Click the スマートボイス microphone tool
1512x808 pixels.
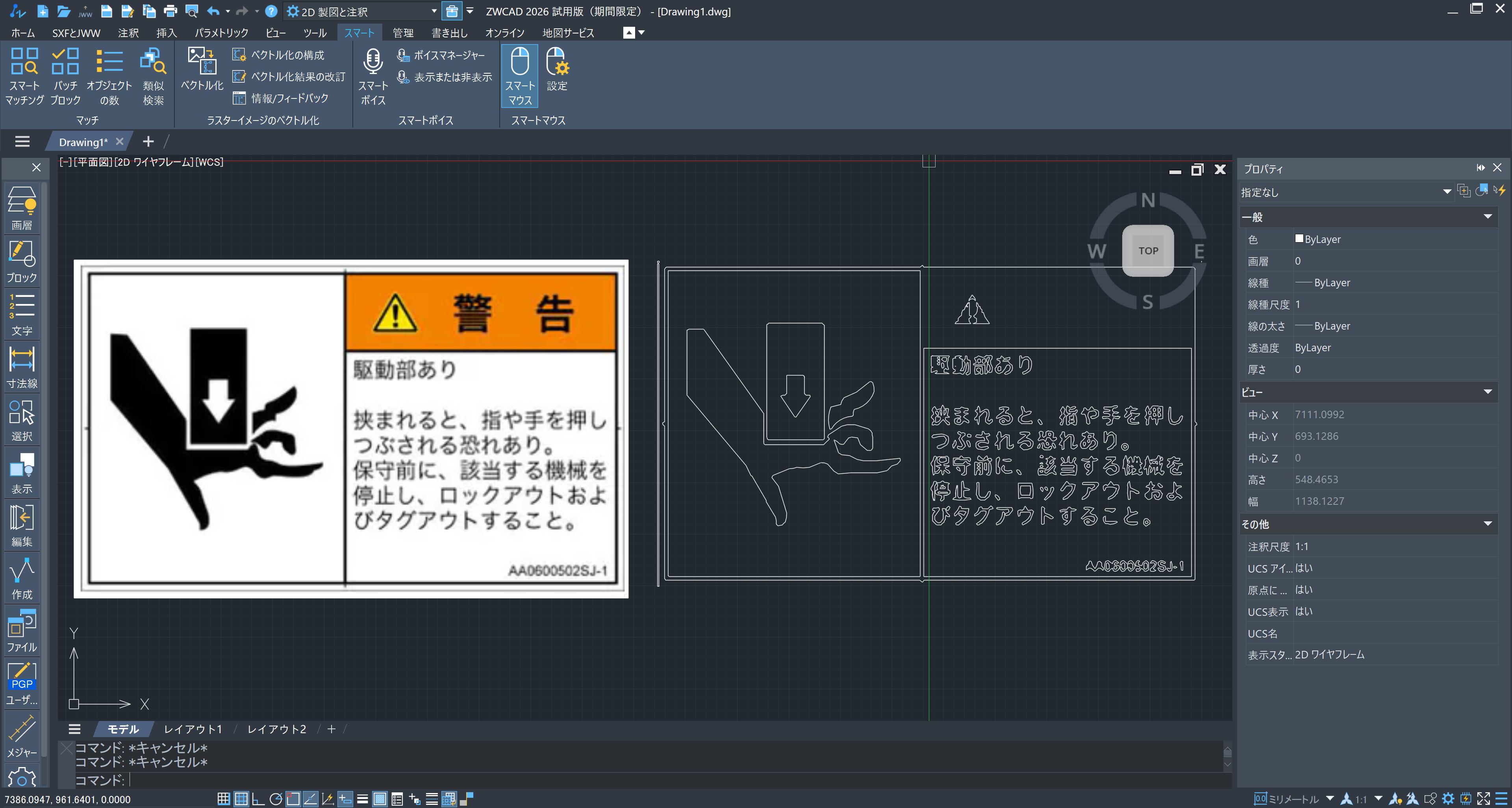click(373, 76)
